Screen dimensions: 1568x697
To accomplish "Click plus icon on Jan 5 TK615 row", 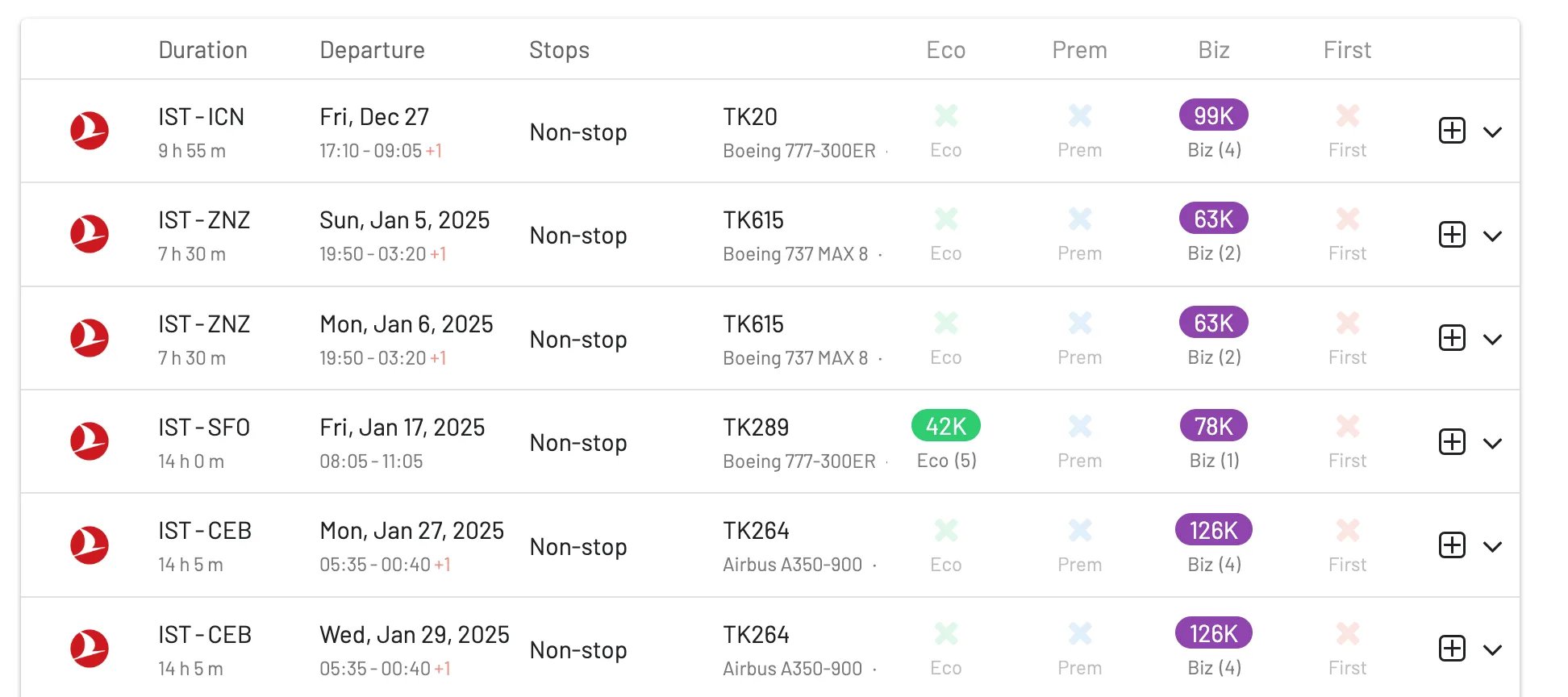I will pos(1452,235).
